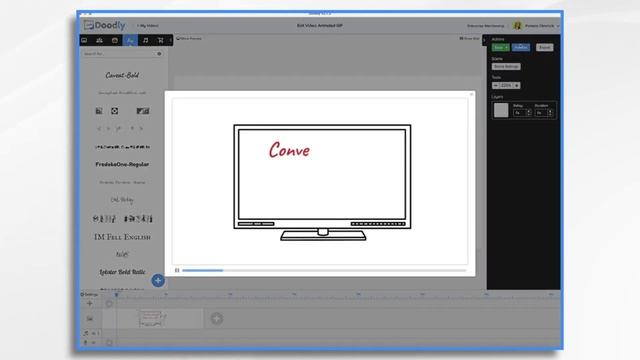Choose the Caveat-Bold font

(x=122, y=75)
